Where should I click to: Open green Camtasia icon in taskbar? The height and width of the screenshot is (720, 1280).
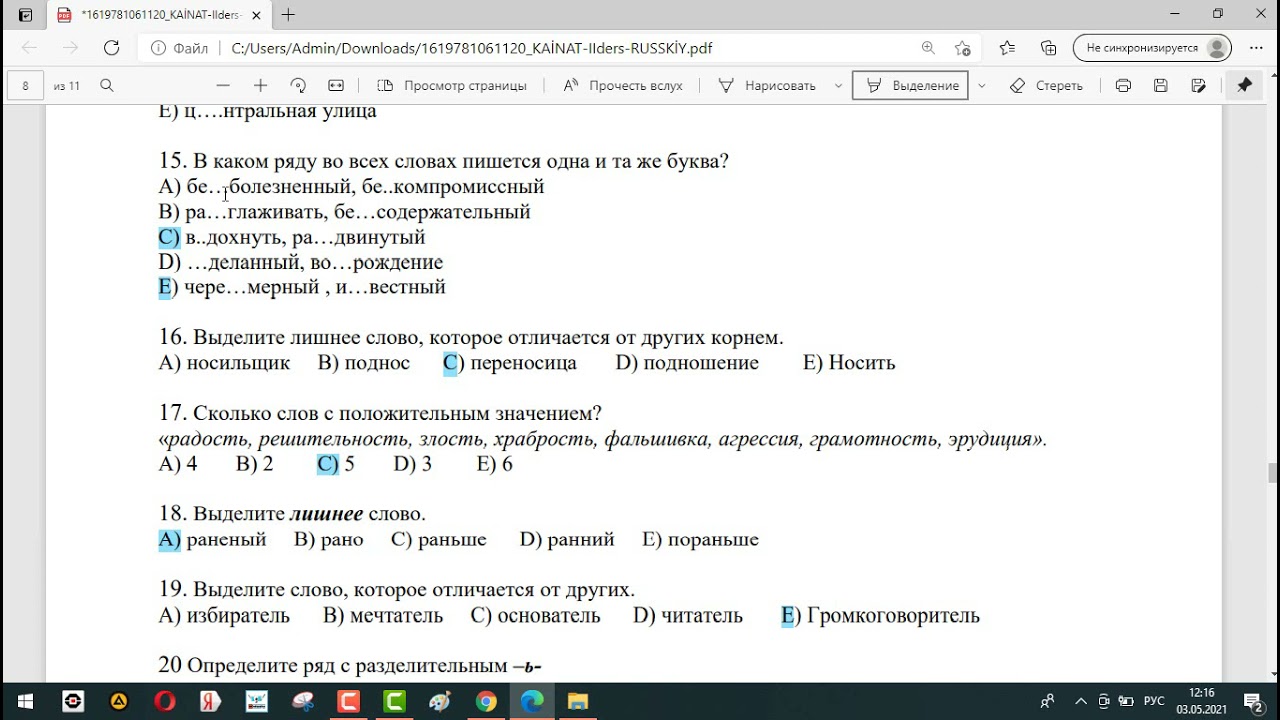pyautogui.click(x=394, y=701)
